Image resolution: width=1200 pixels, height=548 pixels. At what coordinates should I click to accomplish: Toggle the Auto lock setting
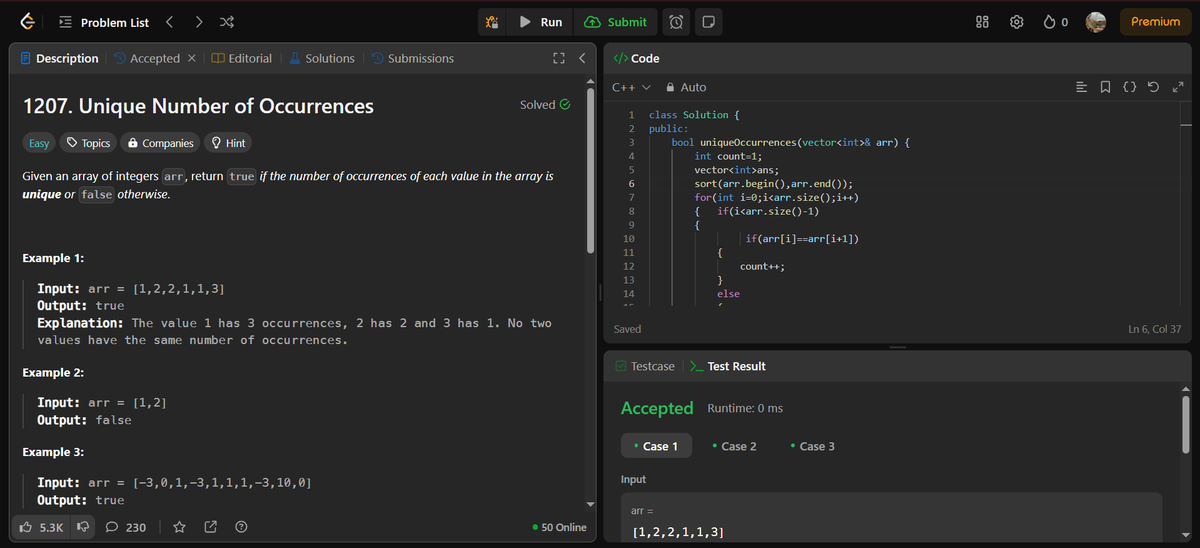tap(686, 87)
